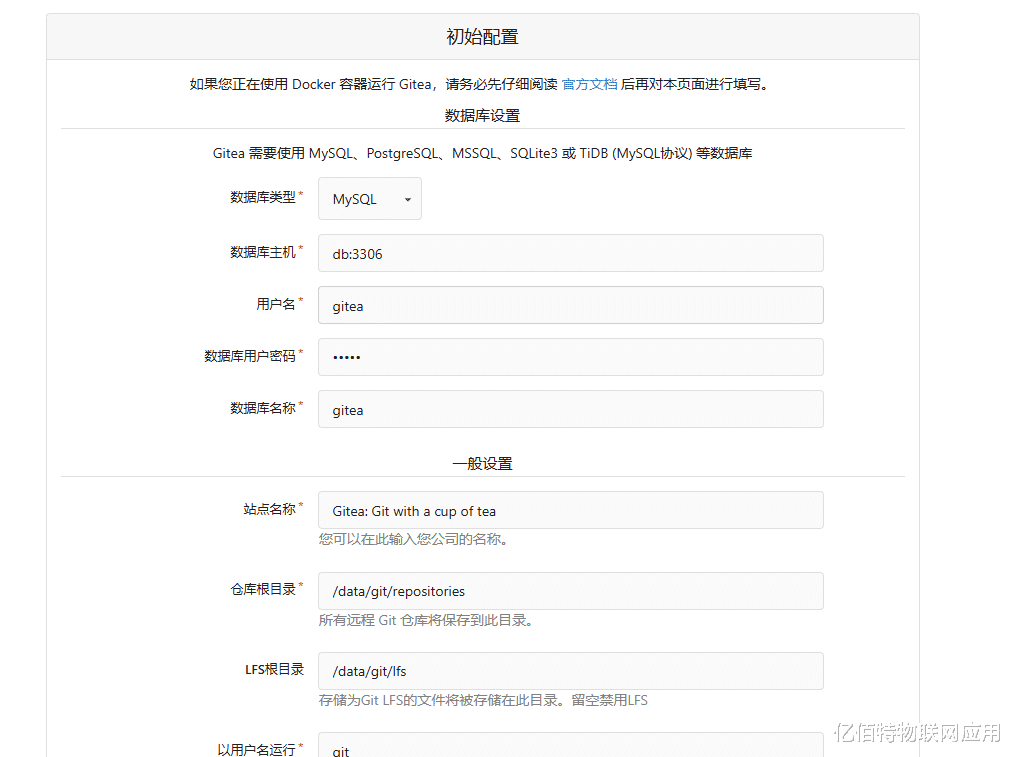Click the LFS根目录 label
1012x757 pixels.
[x=274, y=670]
